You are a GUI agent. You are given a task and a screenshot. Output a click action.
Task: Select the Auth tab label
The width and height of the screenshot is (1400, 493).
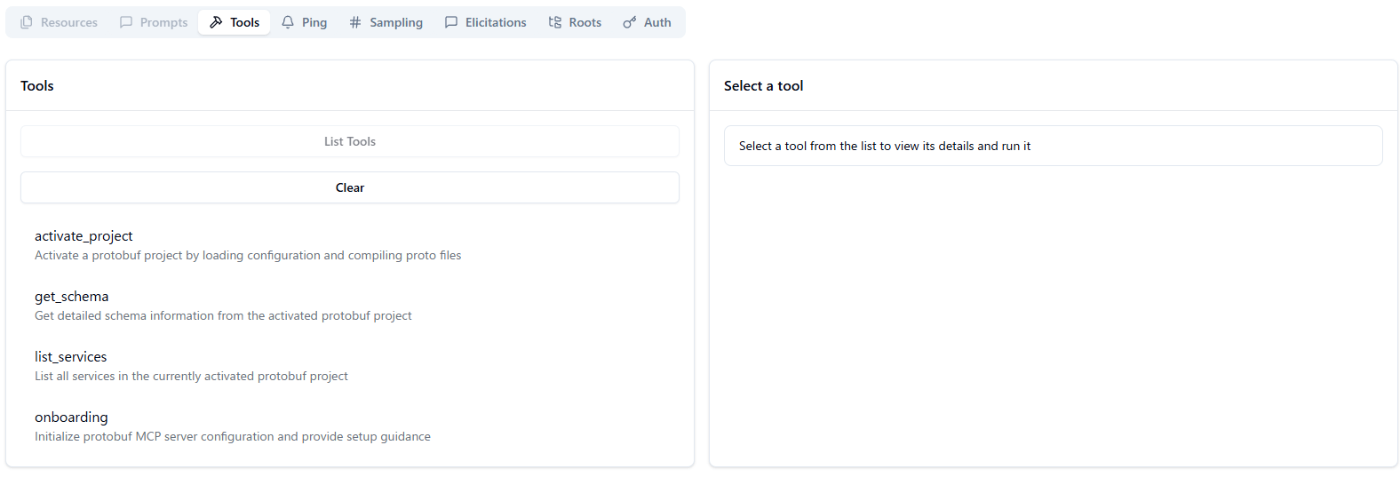[x=657, y=22]
